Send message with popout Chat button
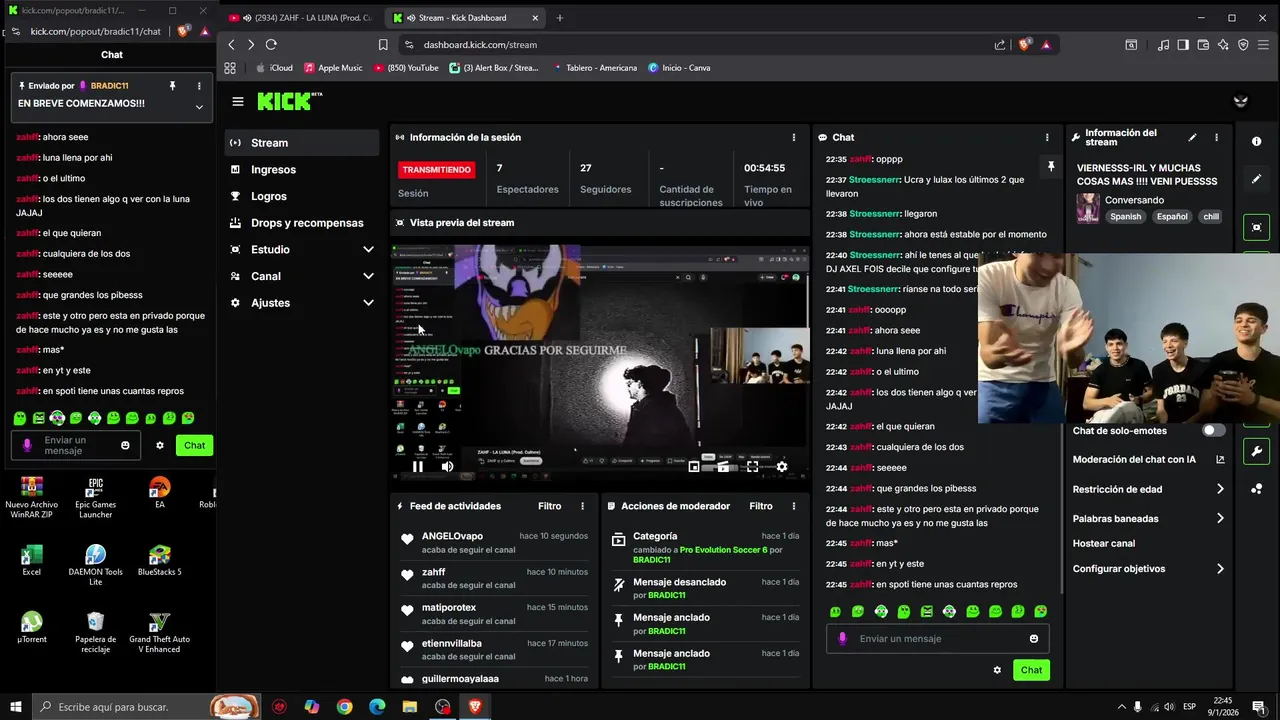The height and width of the screenshot is (720, 1280). click(x=194, y=445)
